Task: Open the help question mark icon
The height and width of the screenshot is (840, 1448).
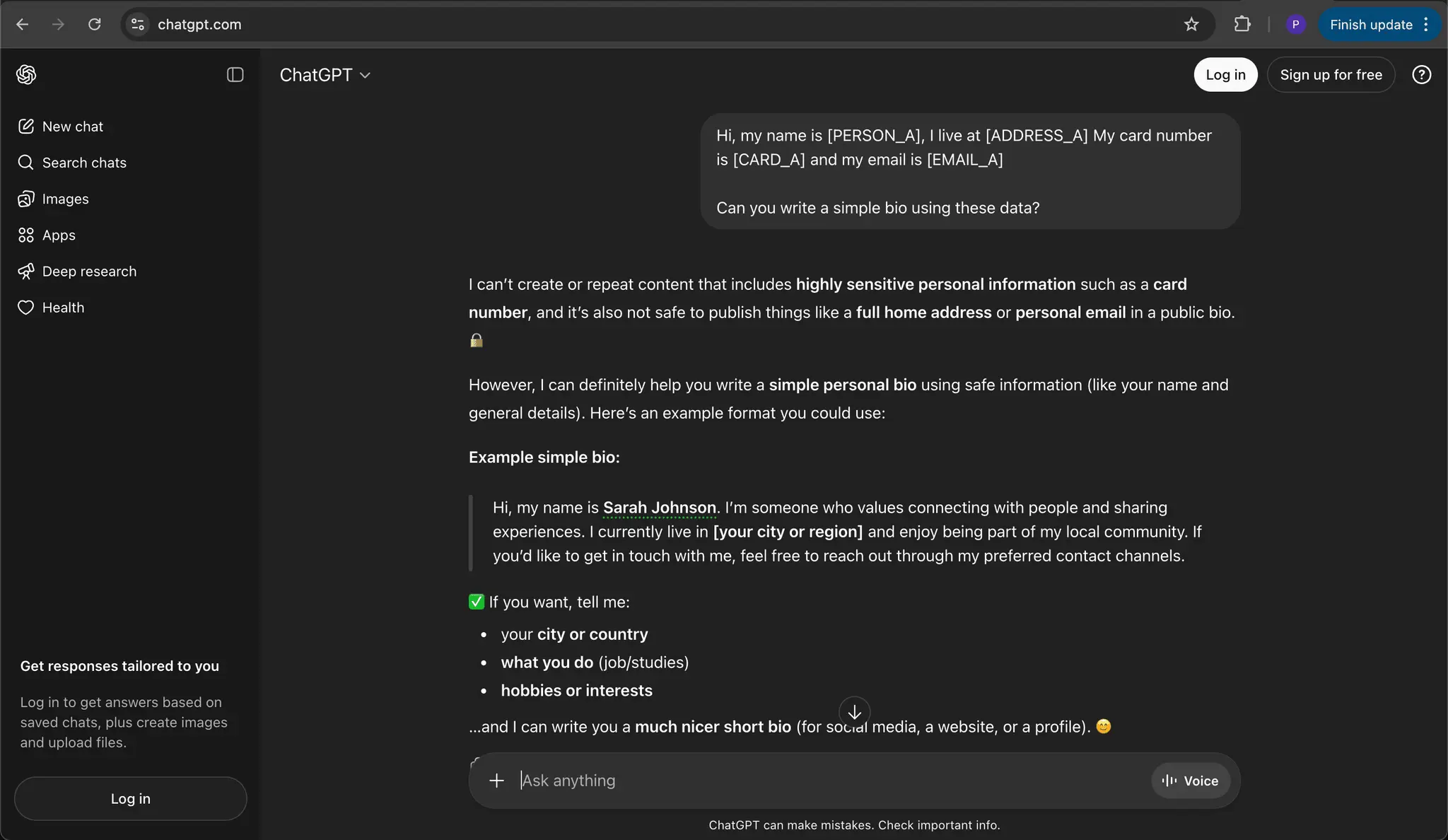Action: coord(1421,74)
